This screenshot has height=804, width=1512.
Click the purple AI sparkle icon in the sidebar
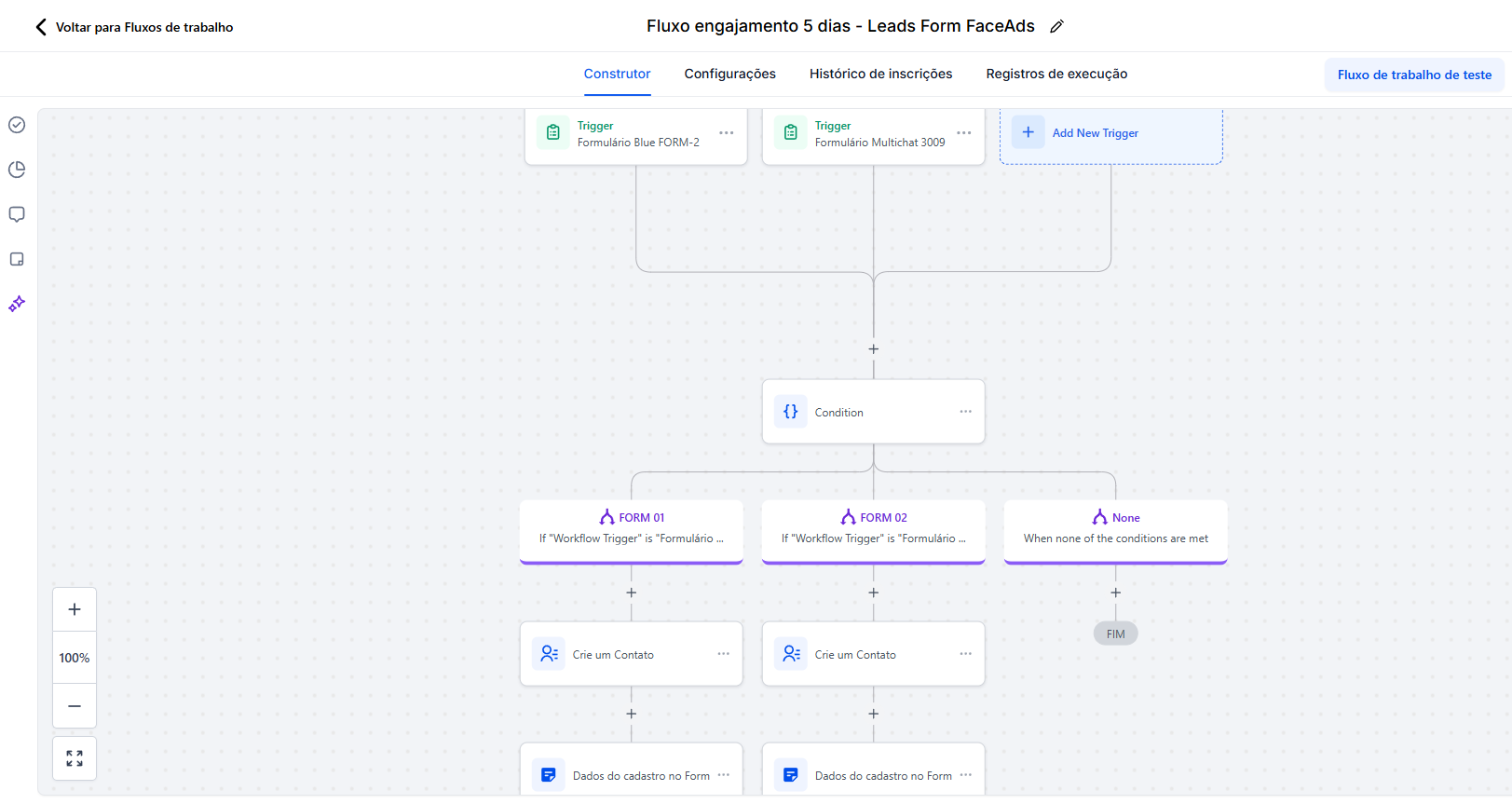point(17,304)
